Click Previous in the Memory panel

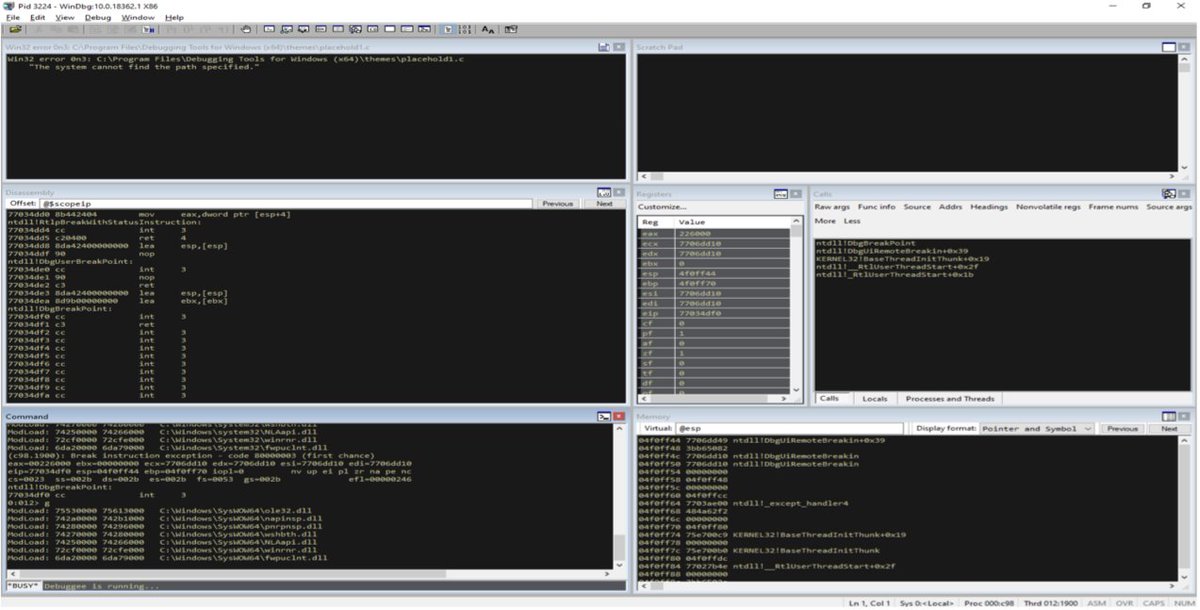point(1123,428)
